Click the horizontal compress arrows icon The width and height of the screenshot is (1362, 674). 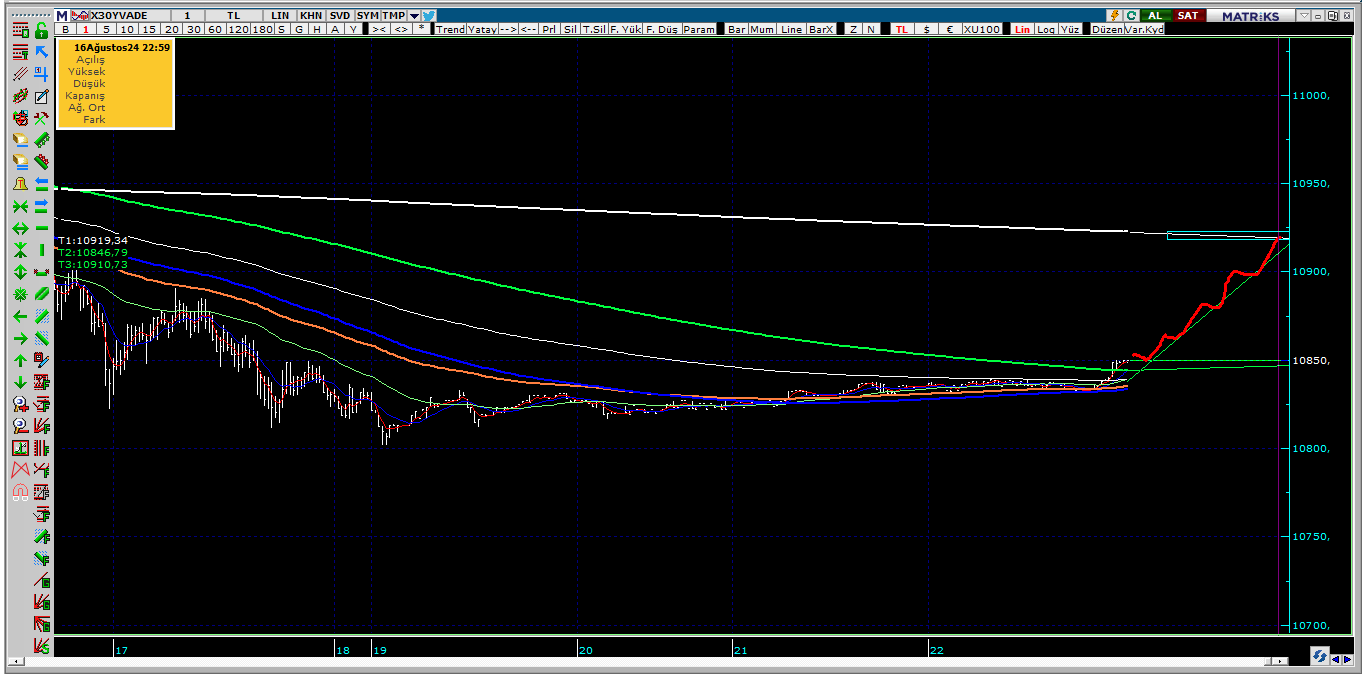[x=20, y=206]
